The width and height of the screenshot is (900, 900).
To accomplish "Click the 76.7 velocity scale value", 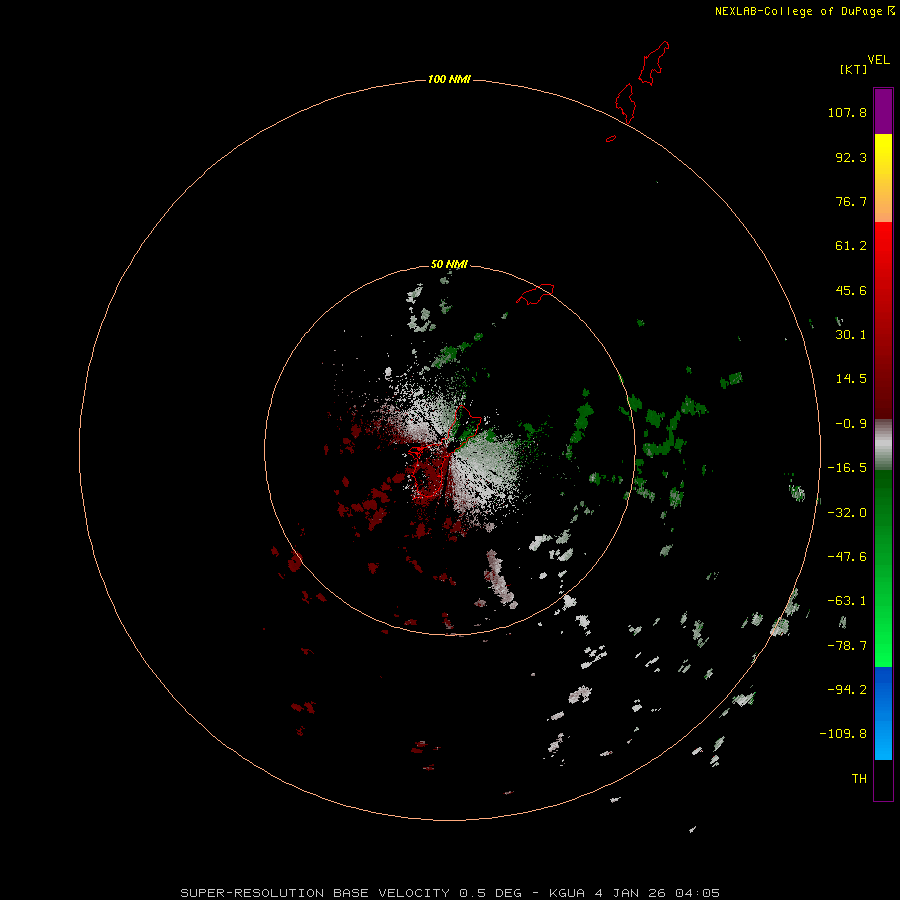I will coord(851,201).
